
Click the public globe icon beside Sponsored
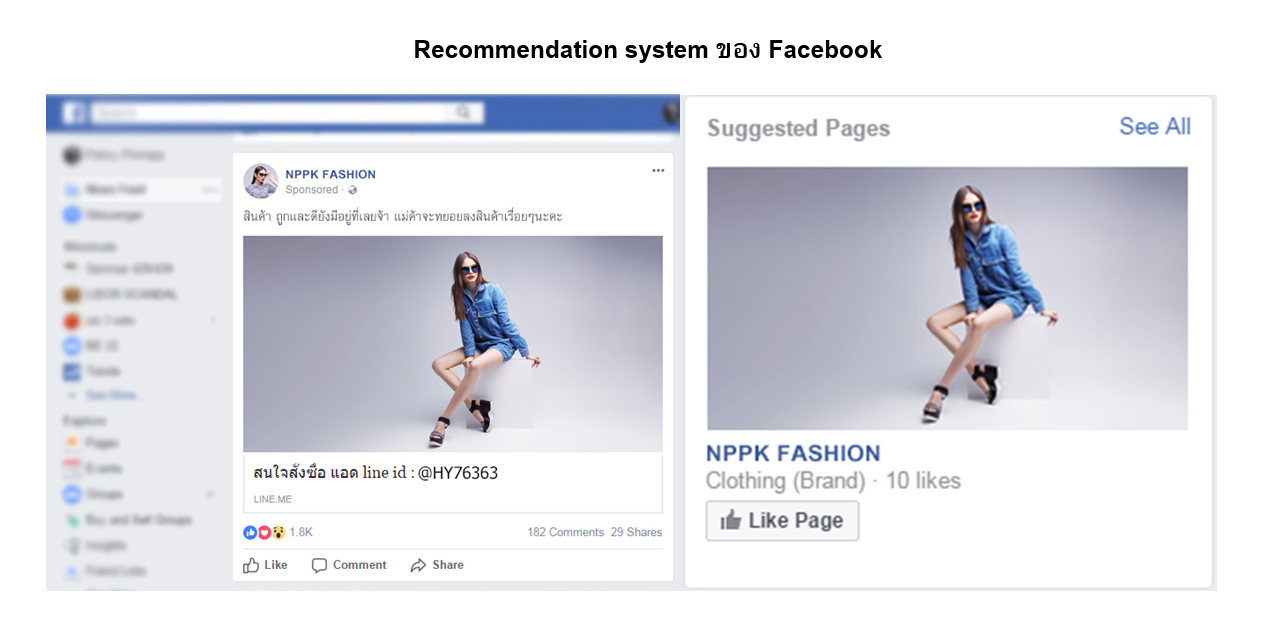[x=352, y=190]
